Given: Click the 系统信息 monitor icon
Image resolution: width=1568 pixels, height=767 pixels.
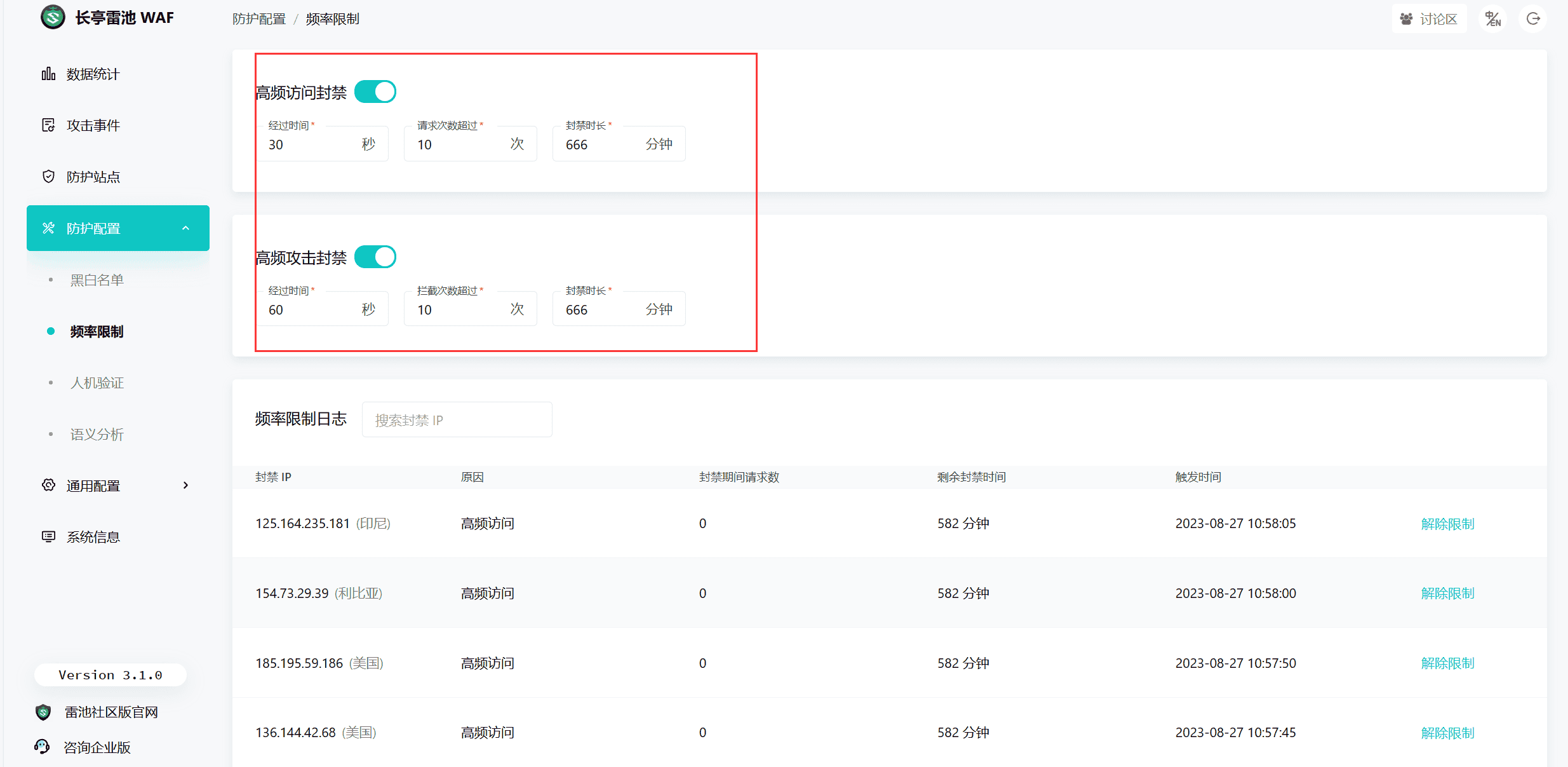Looking at the screenshot, I should click(48, 537).
